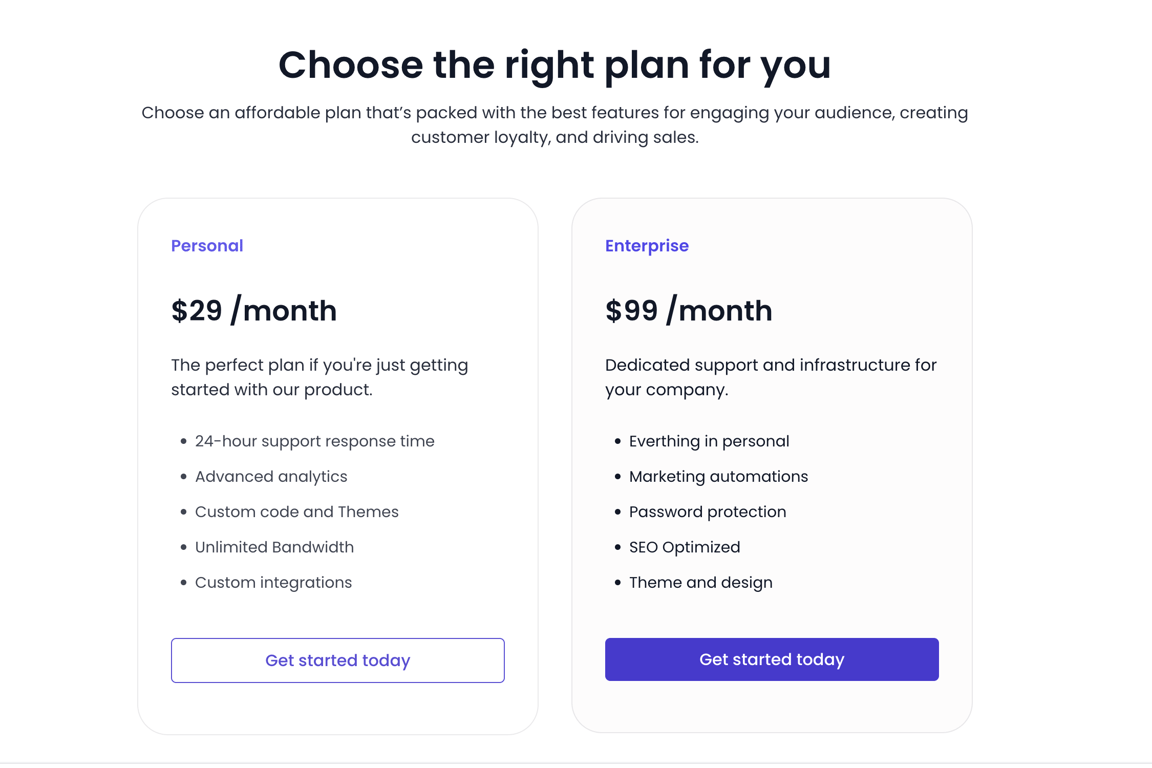The width and height of the screenshot is (1152, 768).
Task: Click the Password protection list item
Action: coord(708,512)
